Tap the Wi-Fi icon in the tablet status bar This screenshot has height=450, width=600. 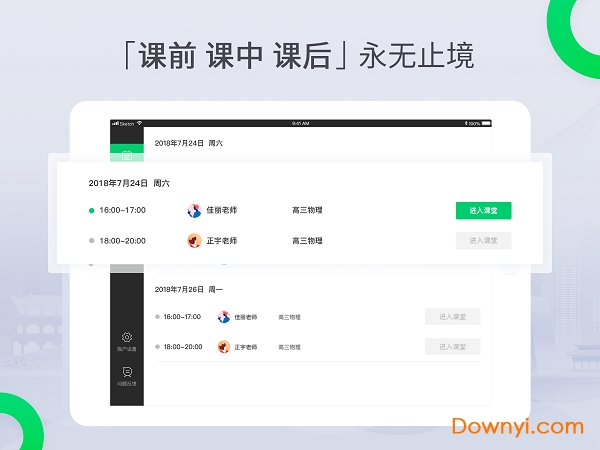click(140, 124)
